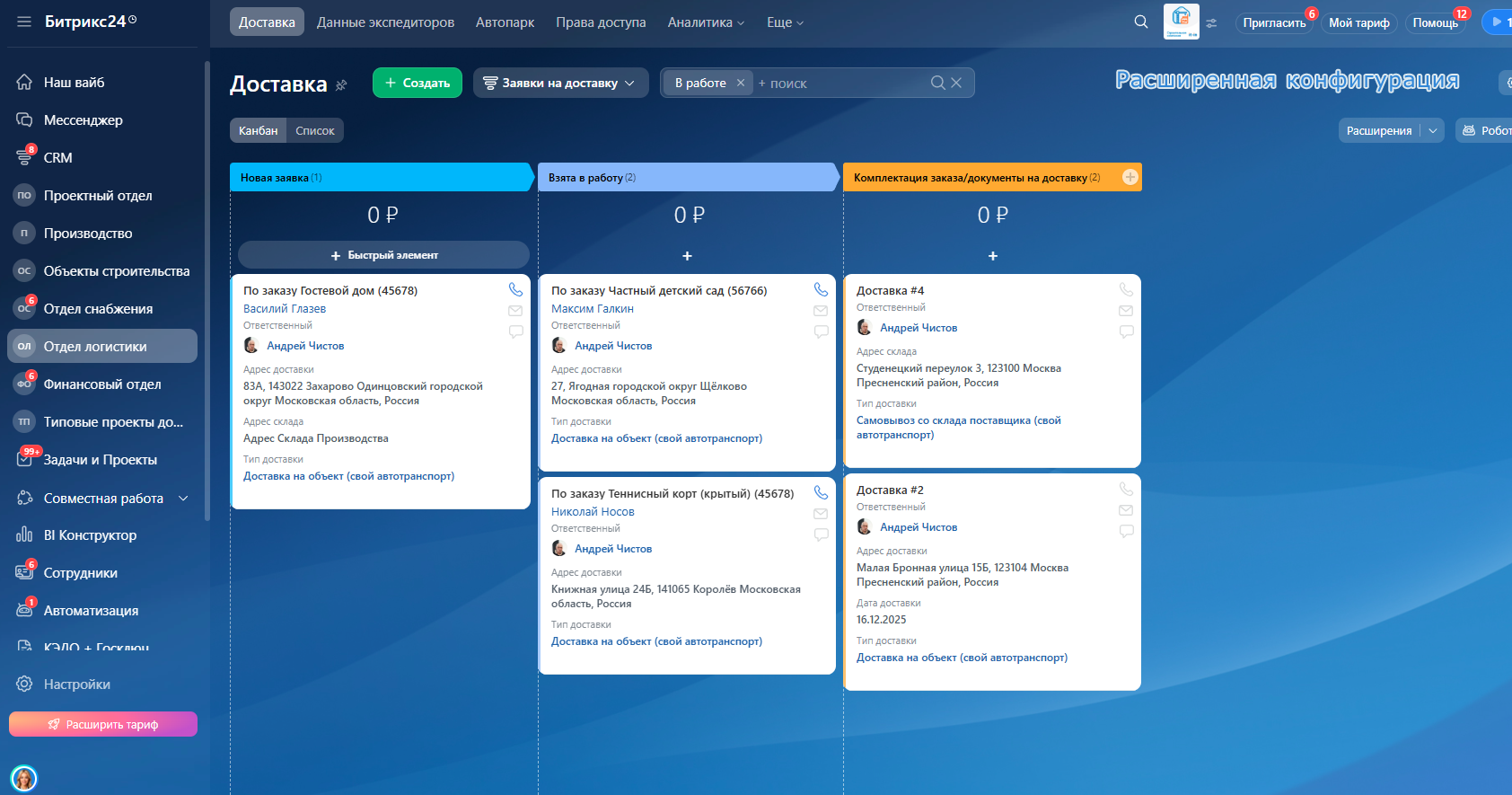1512x795 pixels.
Task: Click the mail icon on the Частный детский сад card
Action: 821,311
